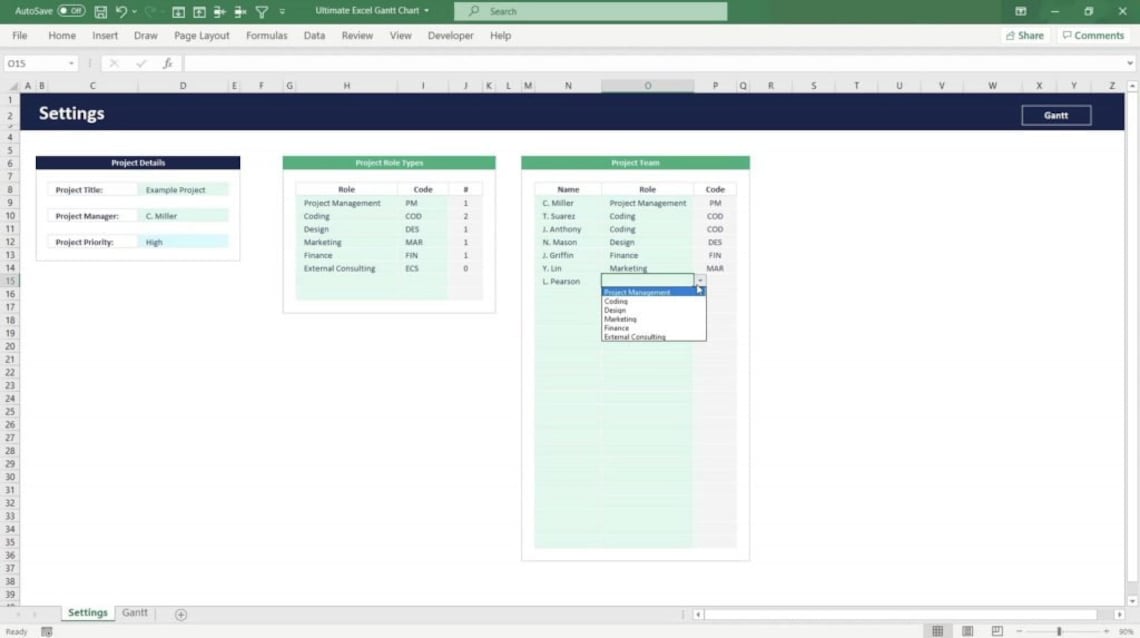
Task: Open the Developer ribbon tab
Action: pyautogui.click(x=450, y=35)
